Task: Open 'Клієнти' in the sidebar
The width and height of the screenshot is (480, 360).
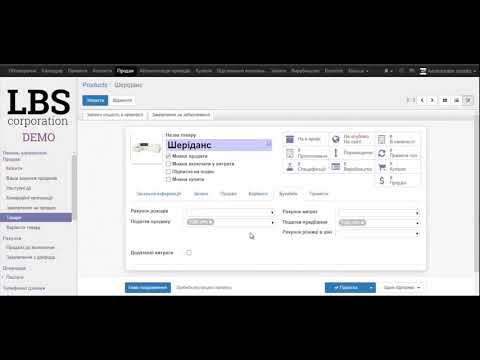Action: tap(14, 168)
